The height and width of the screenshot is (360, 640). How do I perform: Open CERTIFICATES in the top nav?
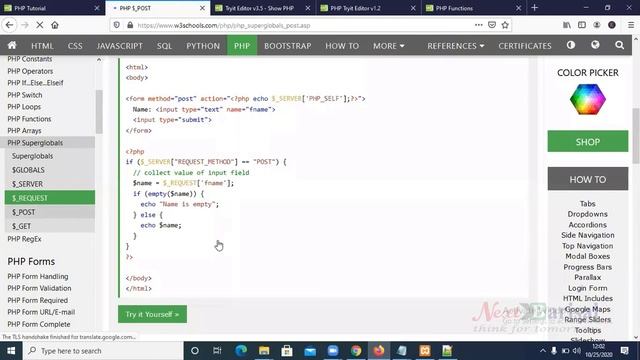pos(524,46)
